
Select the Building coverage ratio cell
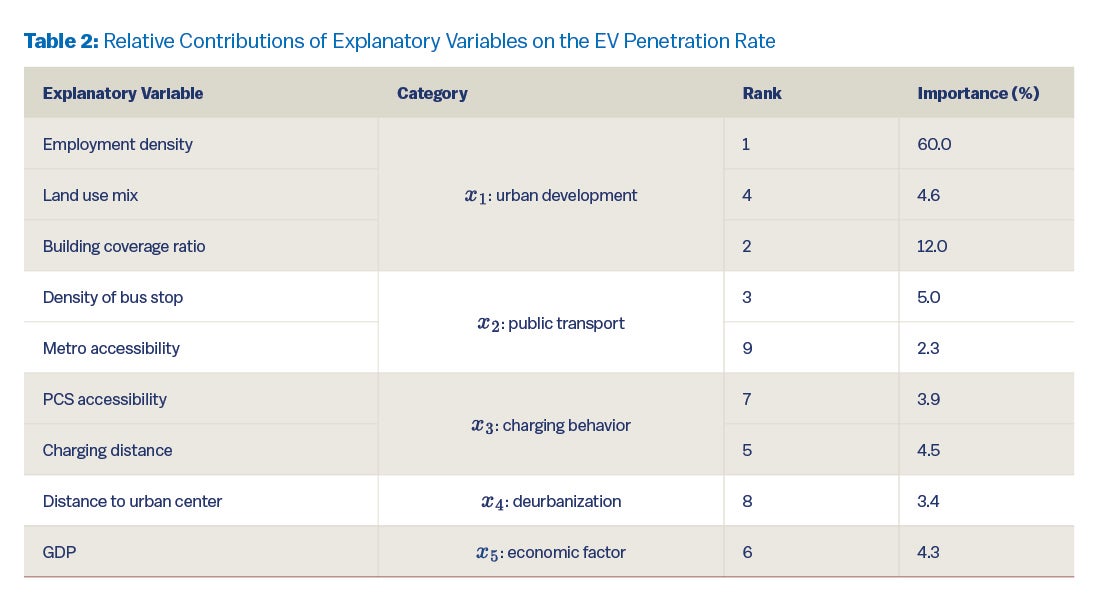(x=124, y=246)
